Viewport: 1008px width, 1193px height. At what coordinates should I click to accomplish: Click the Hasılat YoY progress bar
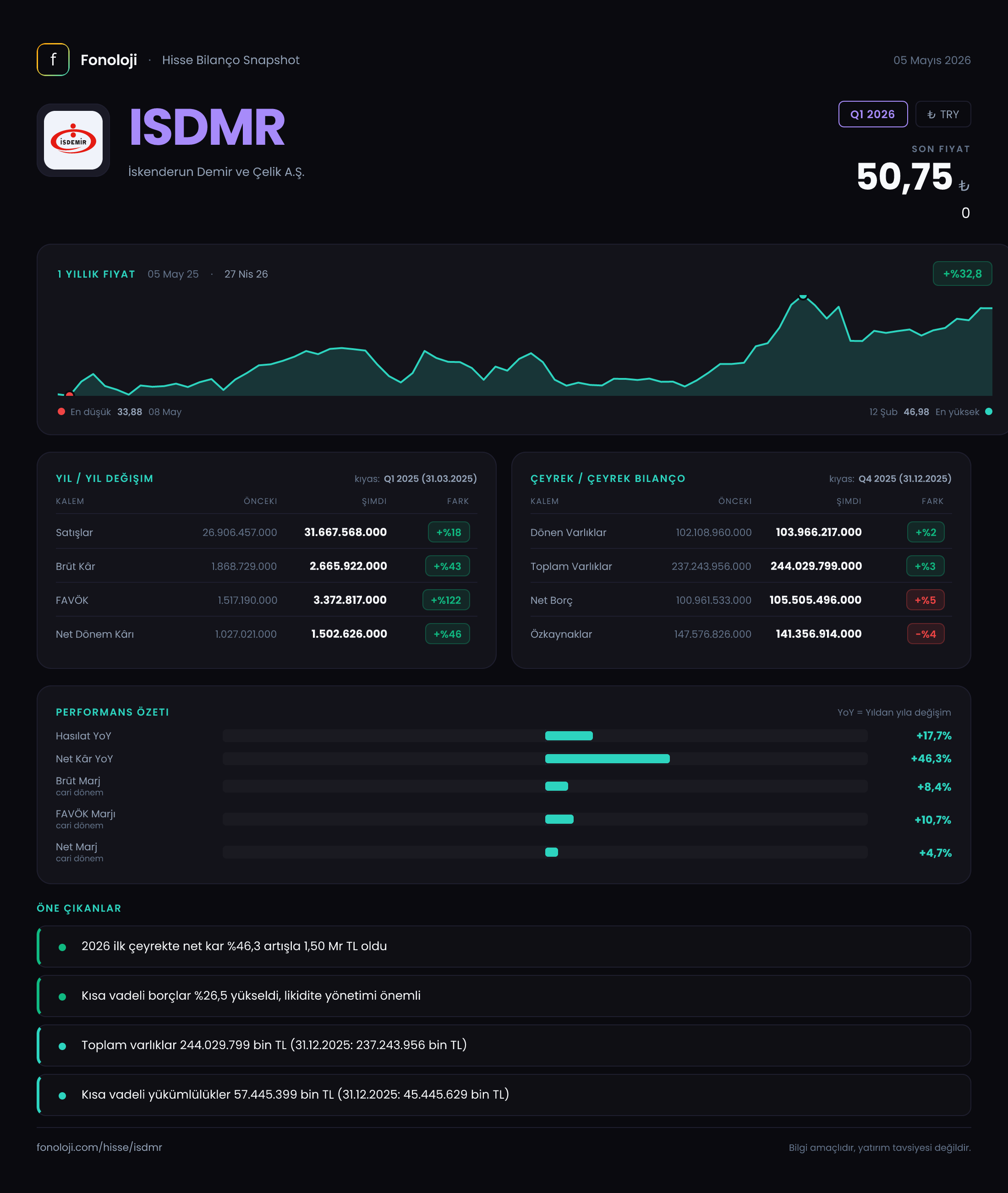point(545,735)
